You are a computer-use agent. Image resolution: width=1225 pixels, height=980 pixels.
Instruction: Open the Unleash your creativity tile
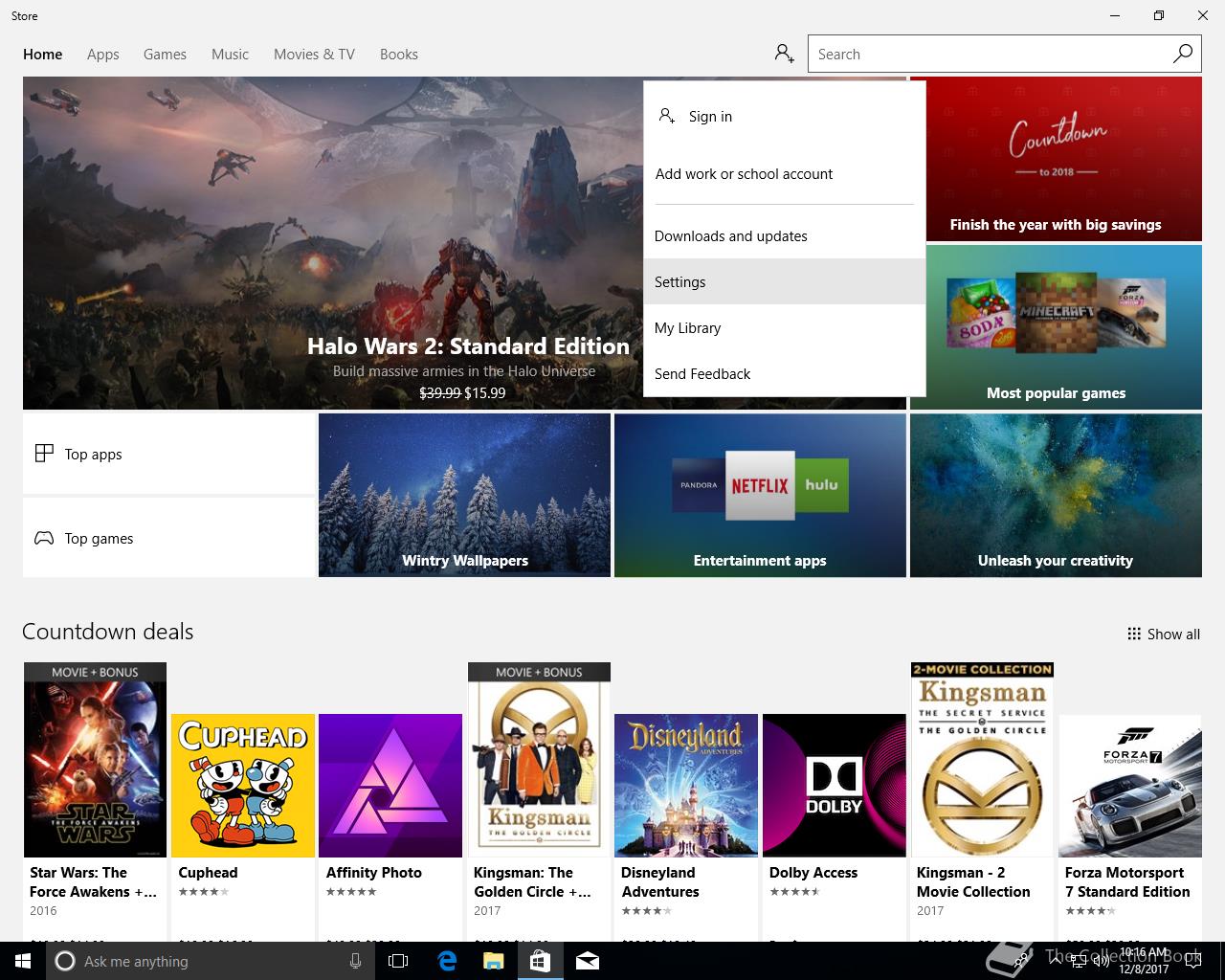point(1056,495)
